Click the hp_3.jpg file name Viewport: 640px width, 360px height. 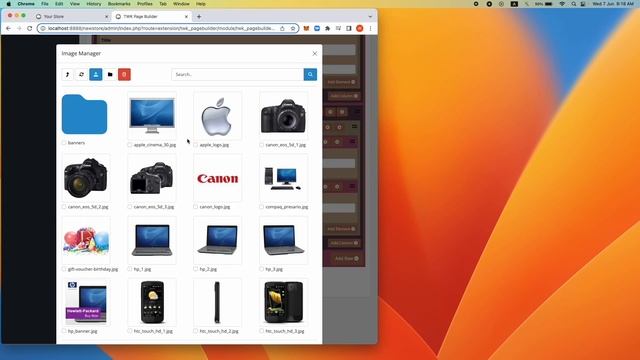(274, 269)
